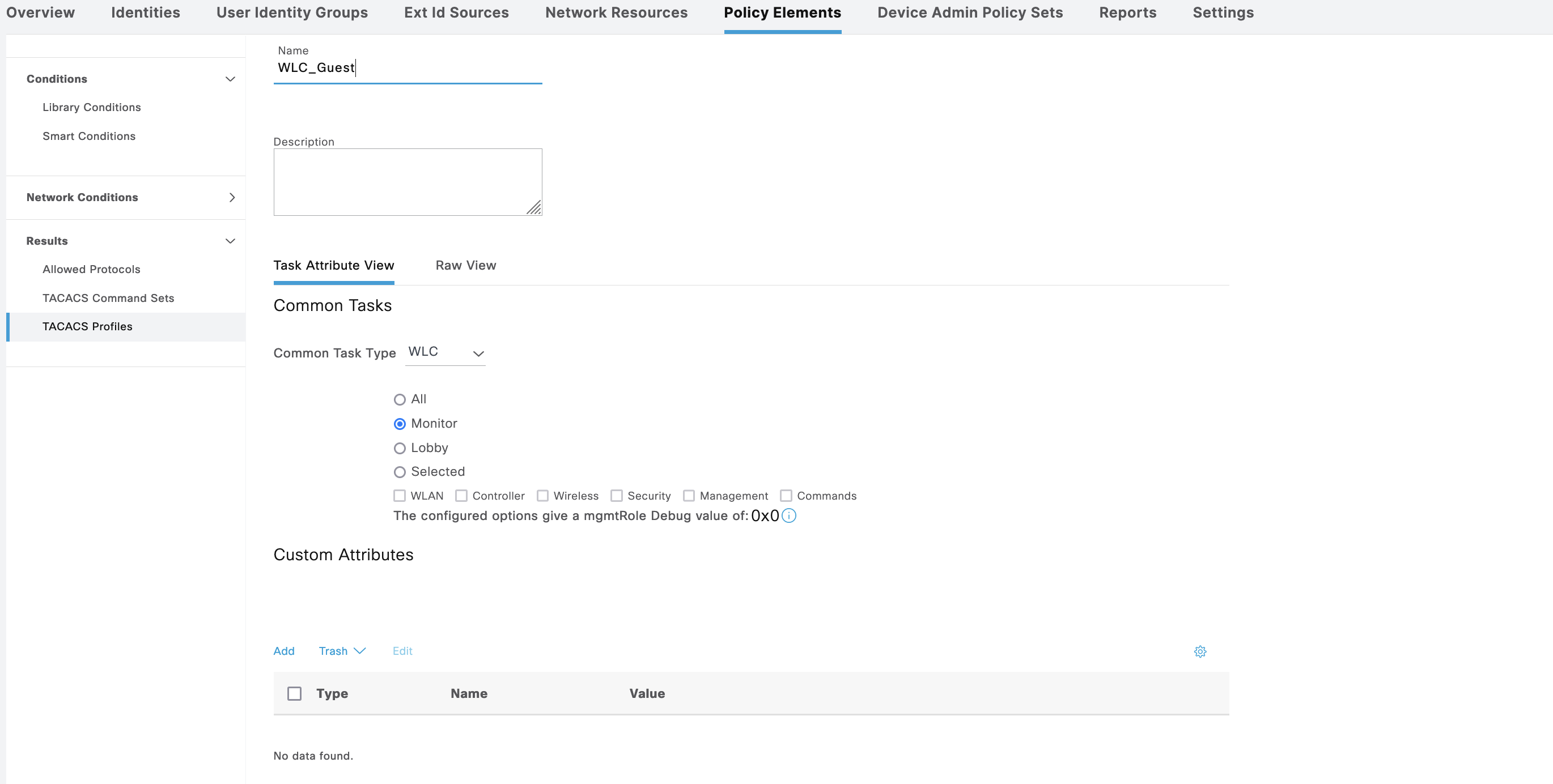Click the mgmtRole debug value info icon

788,516
